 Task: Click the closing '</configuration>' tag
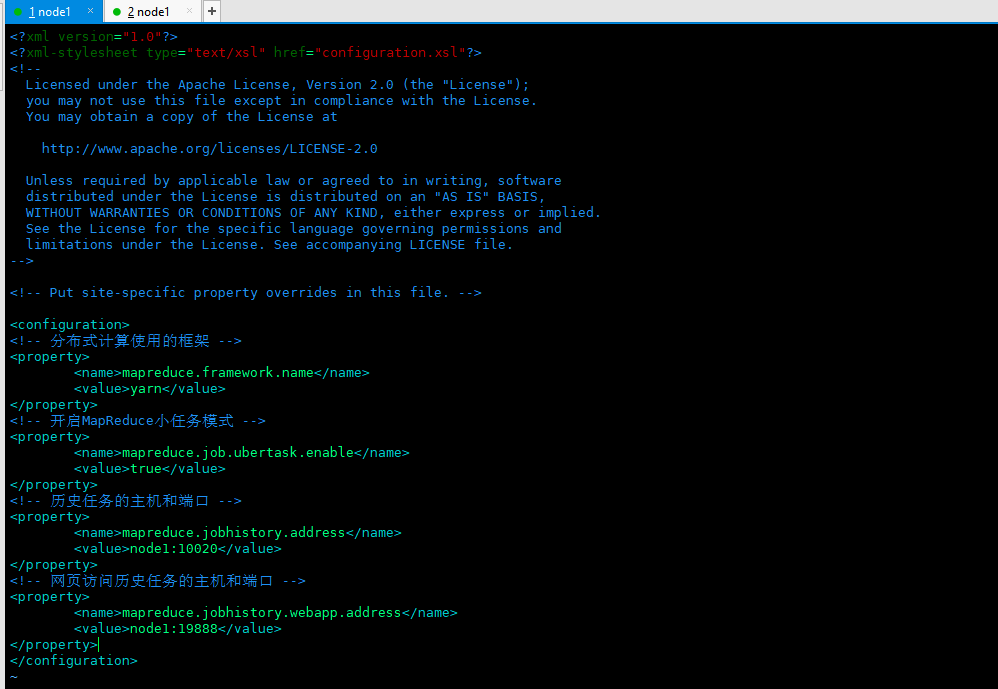click(x=74, y=661)
